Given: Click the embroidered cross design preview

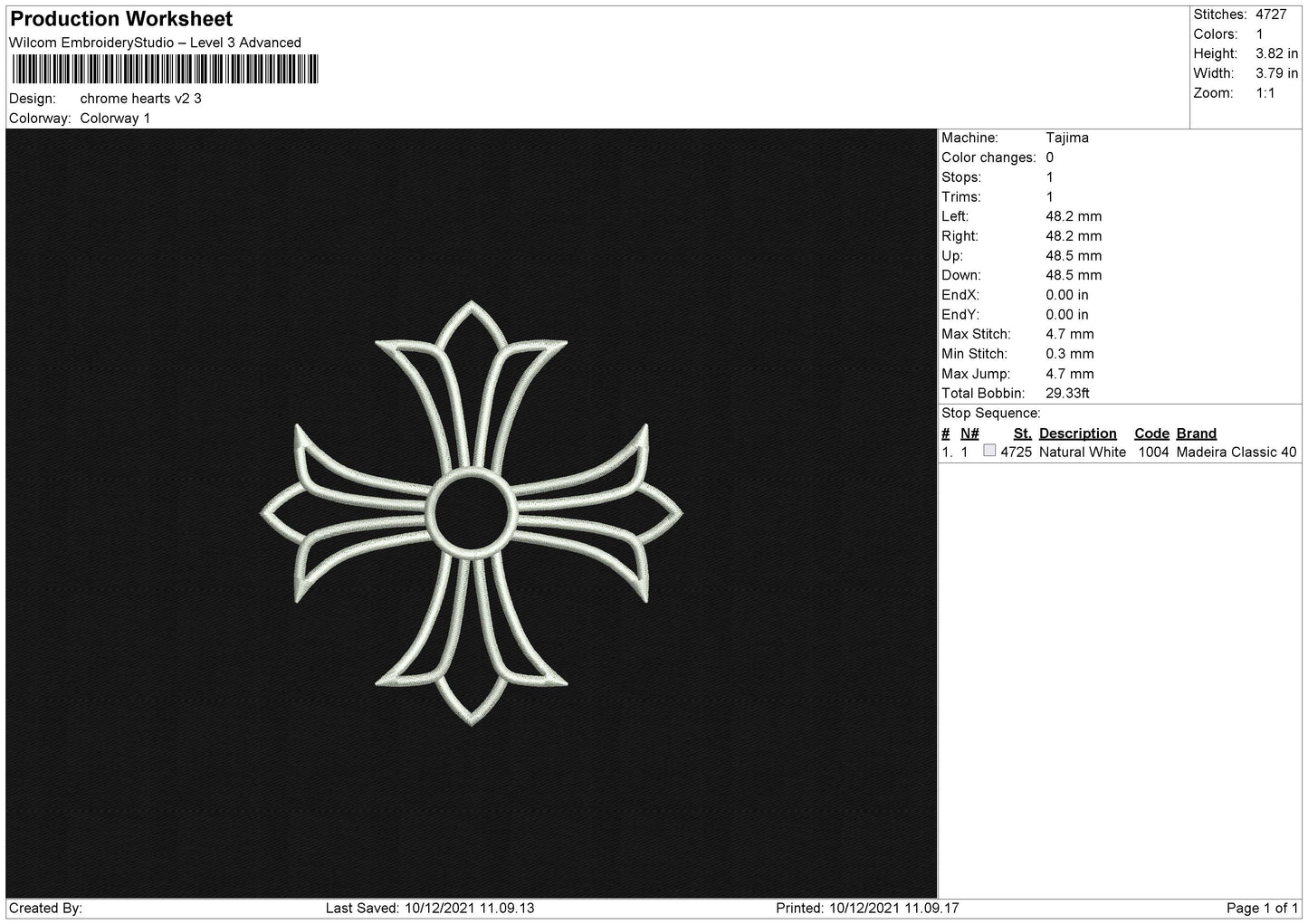Looking at the screenshot, I should coord(472,514).
